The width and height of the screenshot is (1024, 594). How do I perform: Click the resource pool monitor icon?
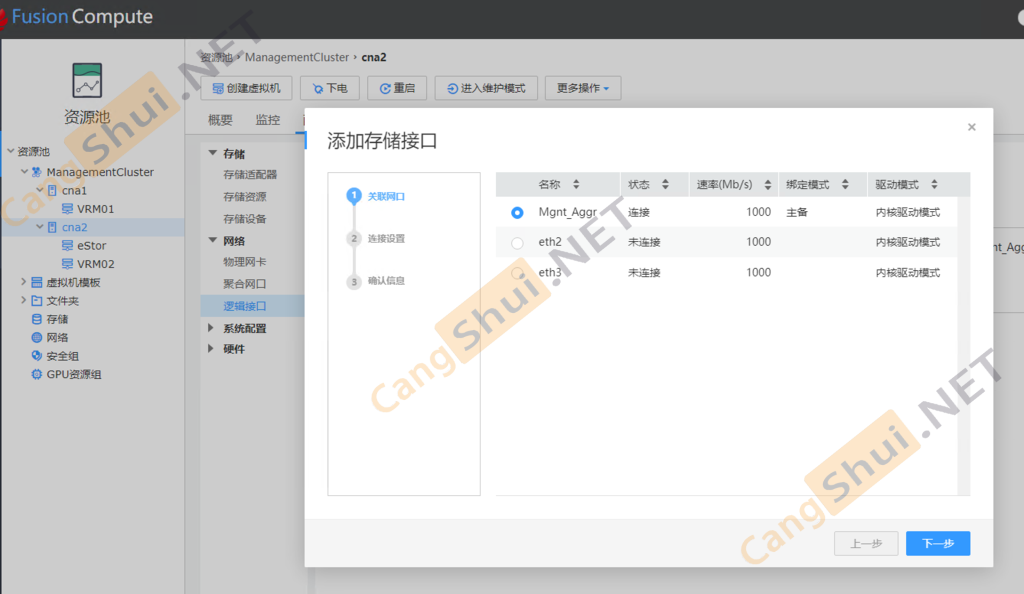click(87, 80)
